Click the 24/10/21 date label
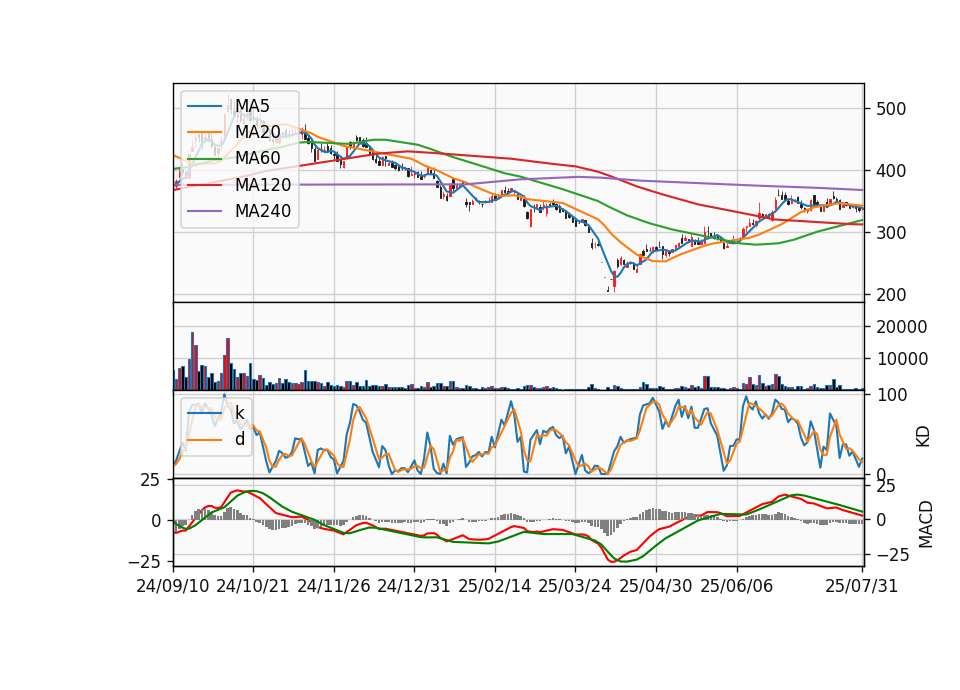Viewport: 960px width, 690px height. pyautogui.click(x=253, y=586)
